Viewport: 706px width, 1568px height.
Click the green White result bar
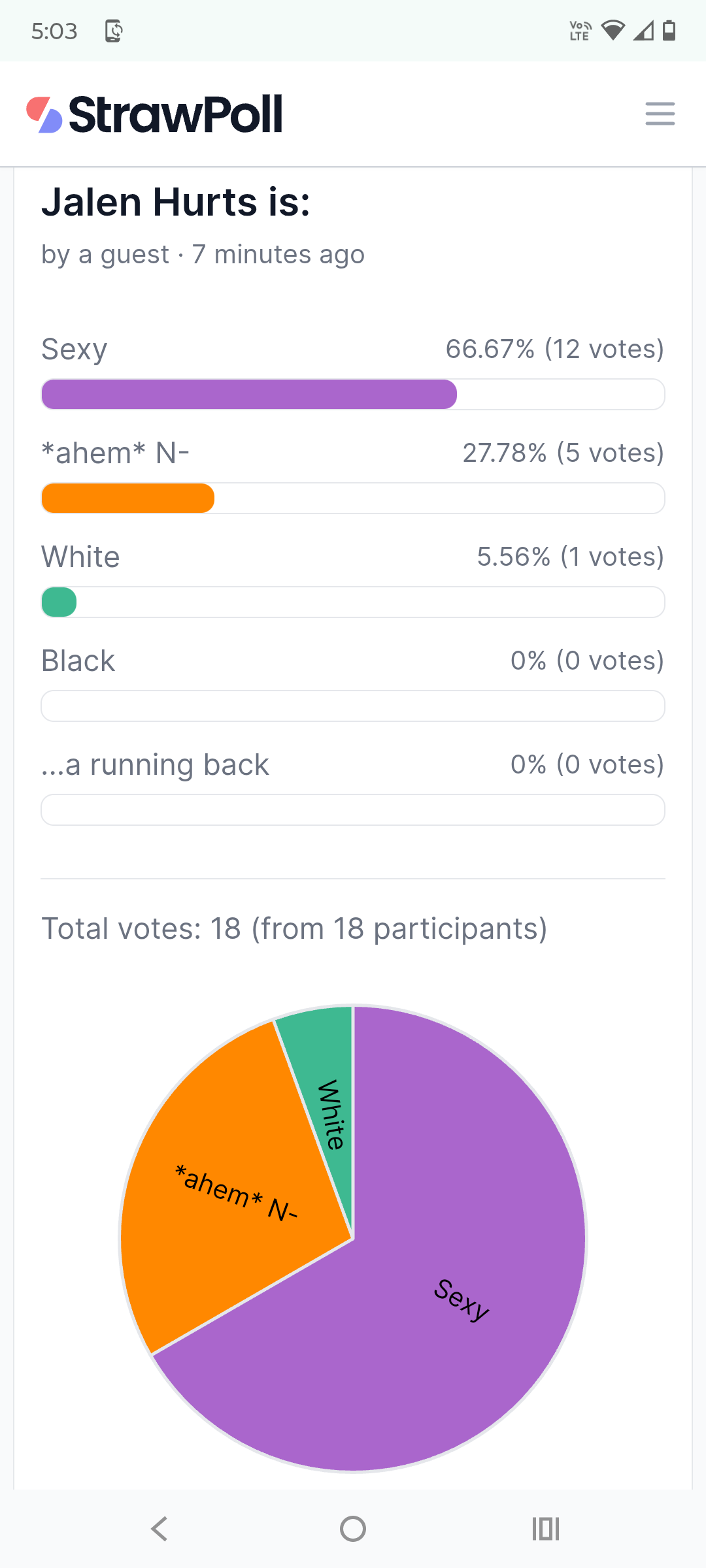point(353,602)
